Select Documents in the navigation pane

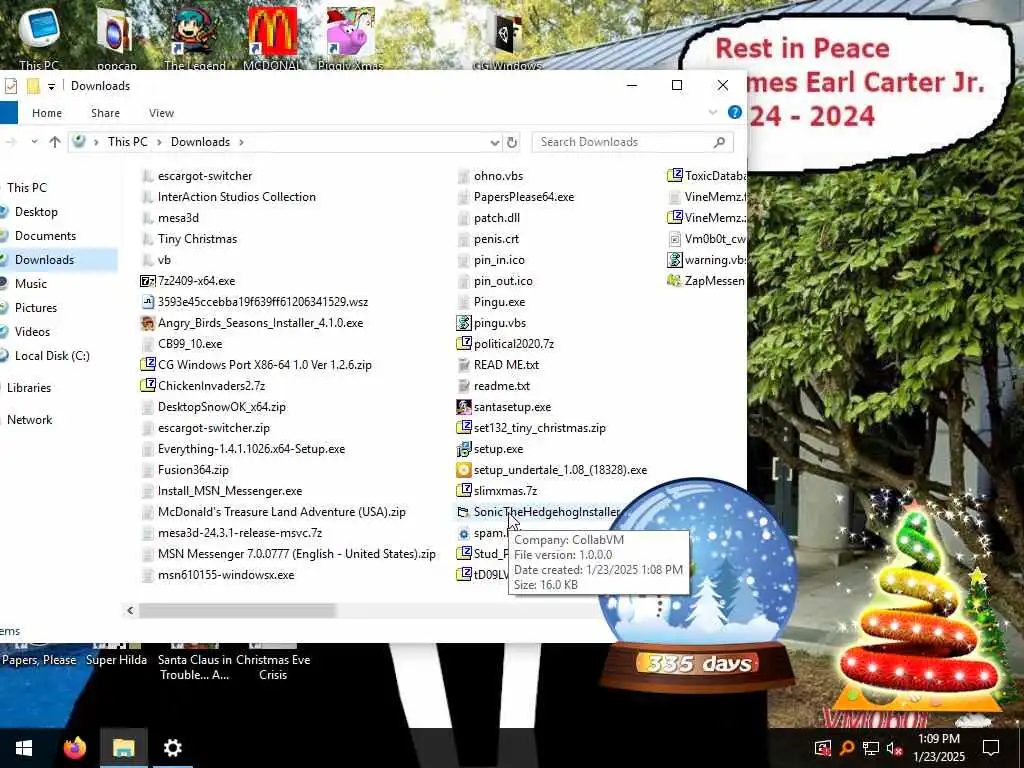45,236
